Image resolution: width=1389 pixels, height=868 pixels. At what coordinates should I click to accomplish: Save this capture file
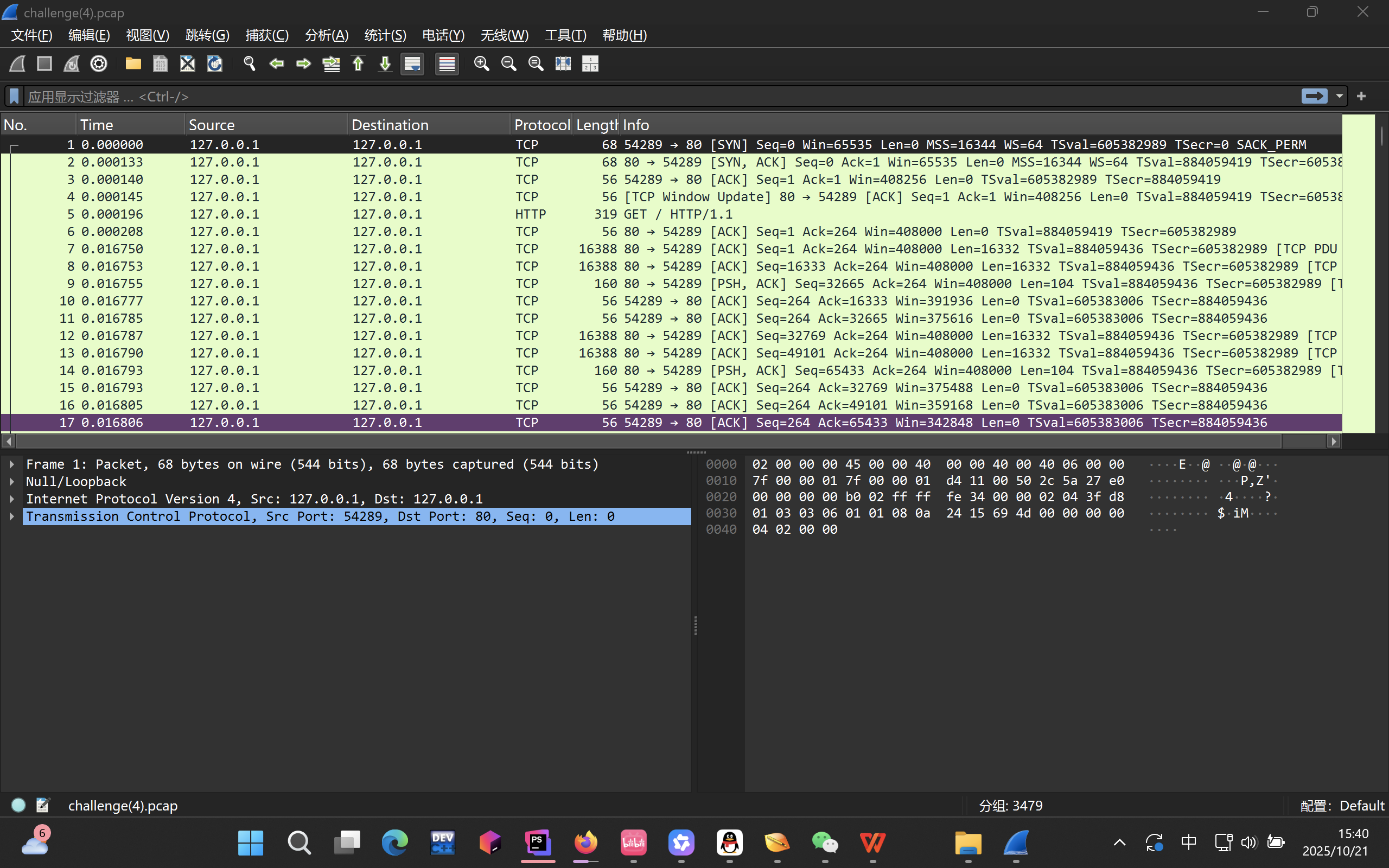click(x=161, y=63)
